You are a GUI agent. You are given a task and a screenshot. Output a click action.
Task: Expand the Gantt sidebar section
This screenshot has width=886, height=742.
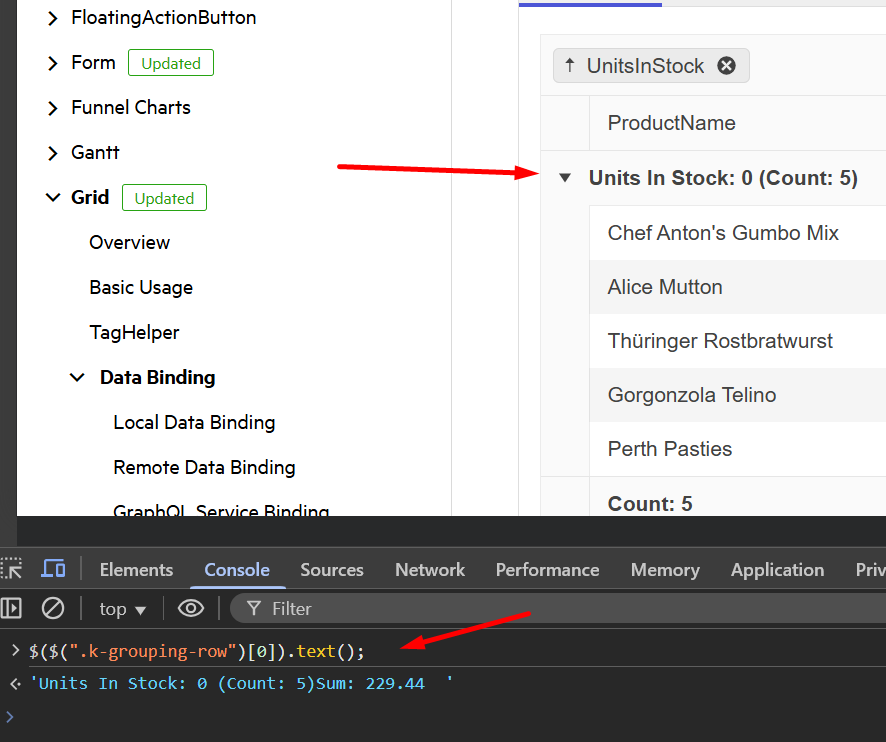tap(53, 153)
